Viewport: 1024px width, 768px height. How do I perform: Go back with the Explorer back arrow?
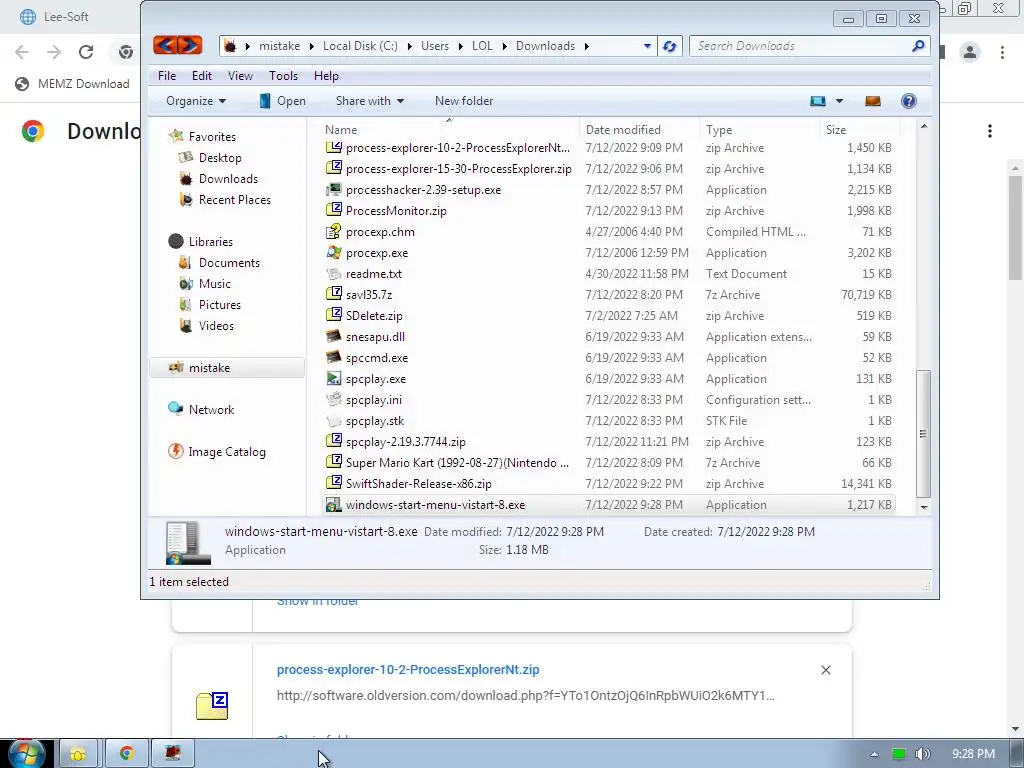[x=166, y=45]
